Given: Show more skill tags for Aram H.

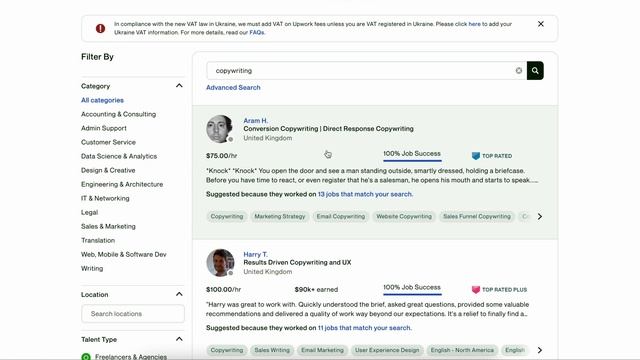Looking at the screenshot, I should (540, 216).
